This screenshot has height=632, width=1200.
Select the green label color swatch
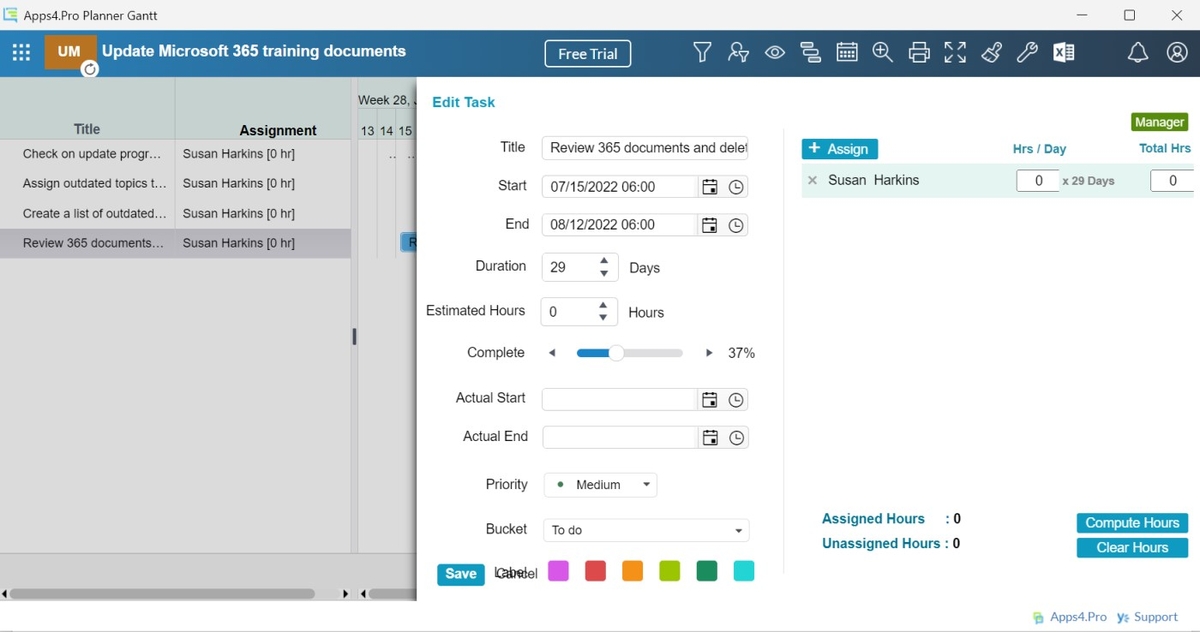pos(706,570)
